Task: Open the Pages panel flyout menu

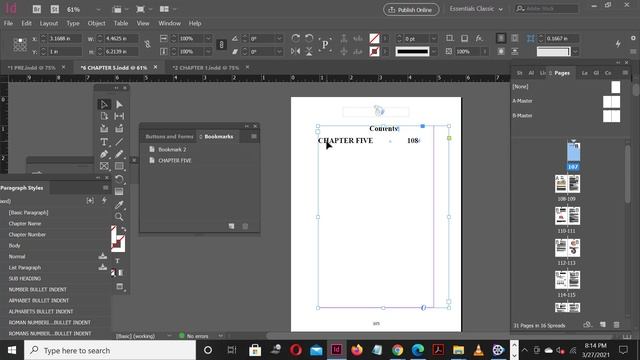Action: pyautogui.click(x=625, y=73)
